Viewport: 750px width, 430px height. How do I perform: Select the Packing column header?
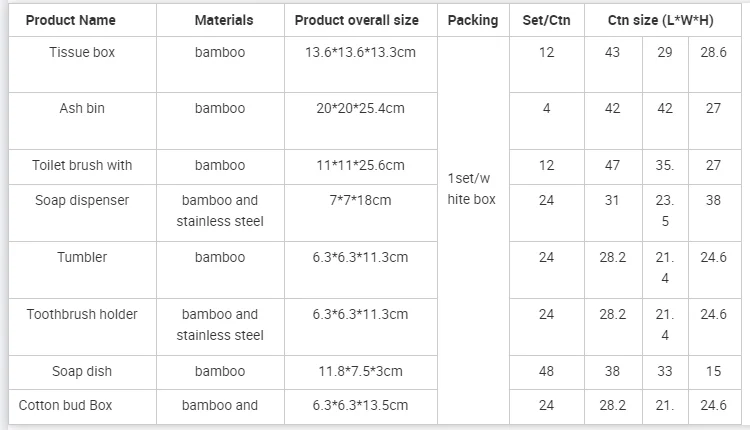[473, 20]
